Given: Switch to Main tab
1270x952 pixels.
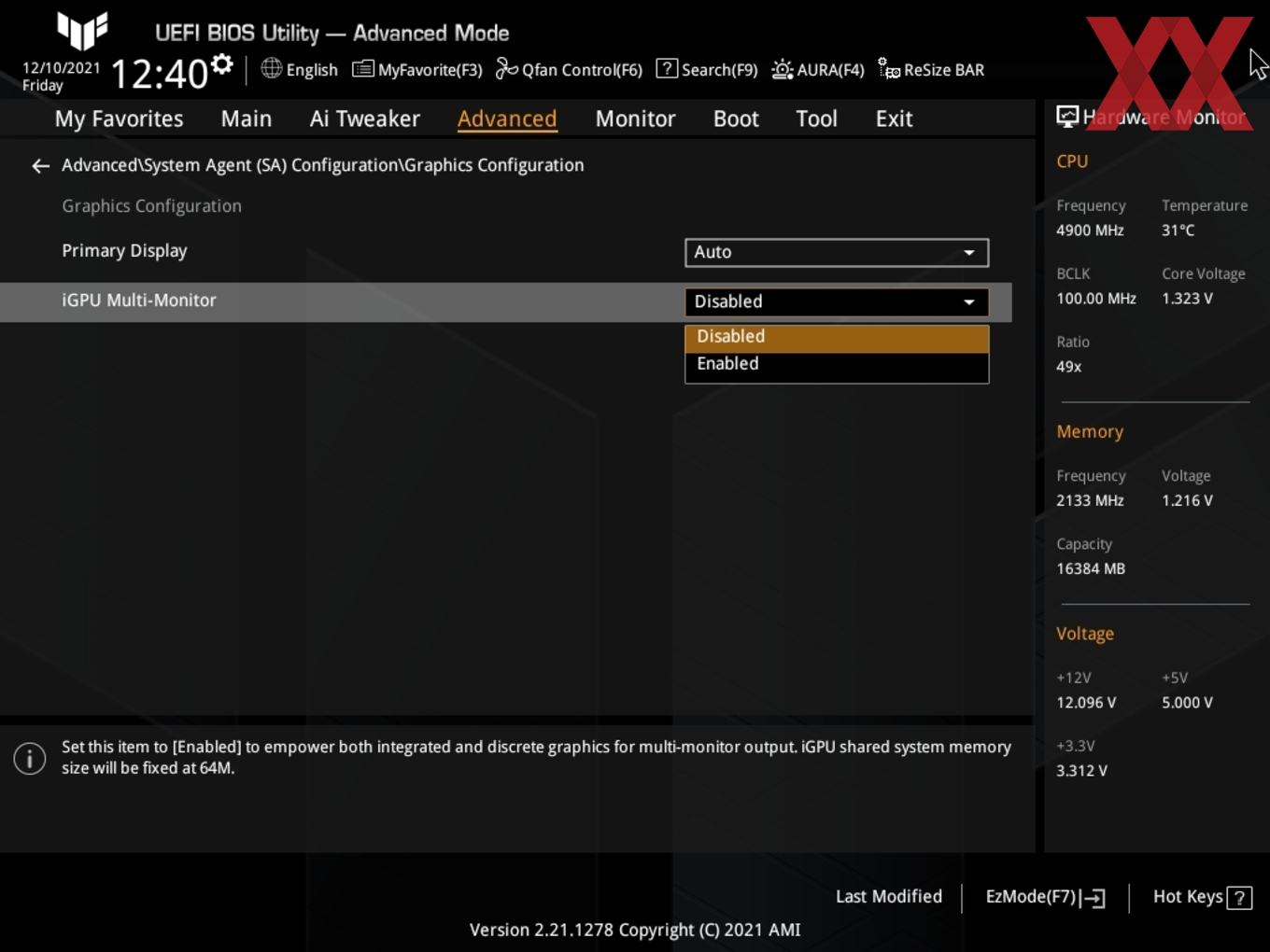Looking at the screenshot, I should [247, 119].
